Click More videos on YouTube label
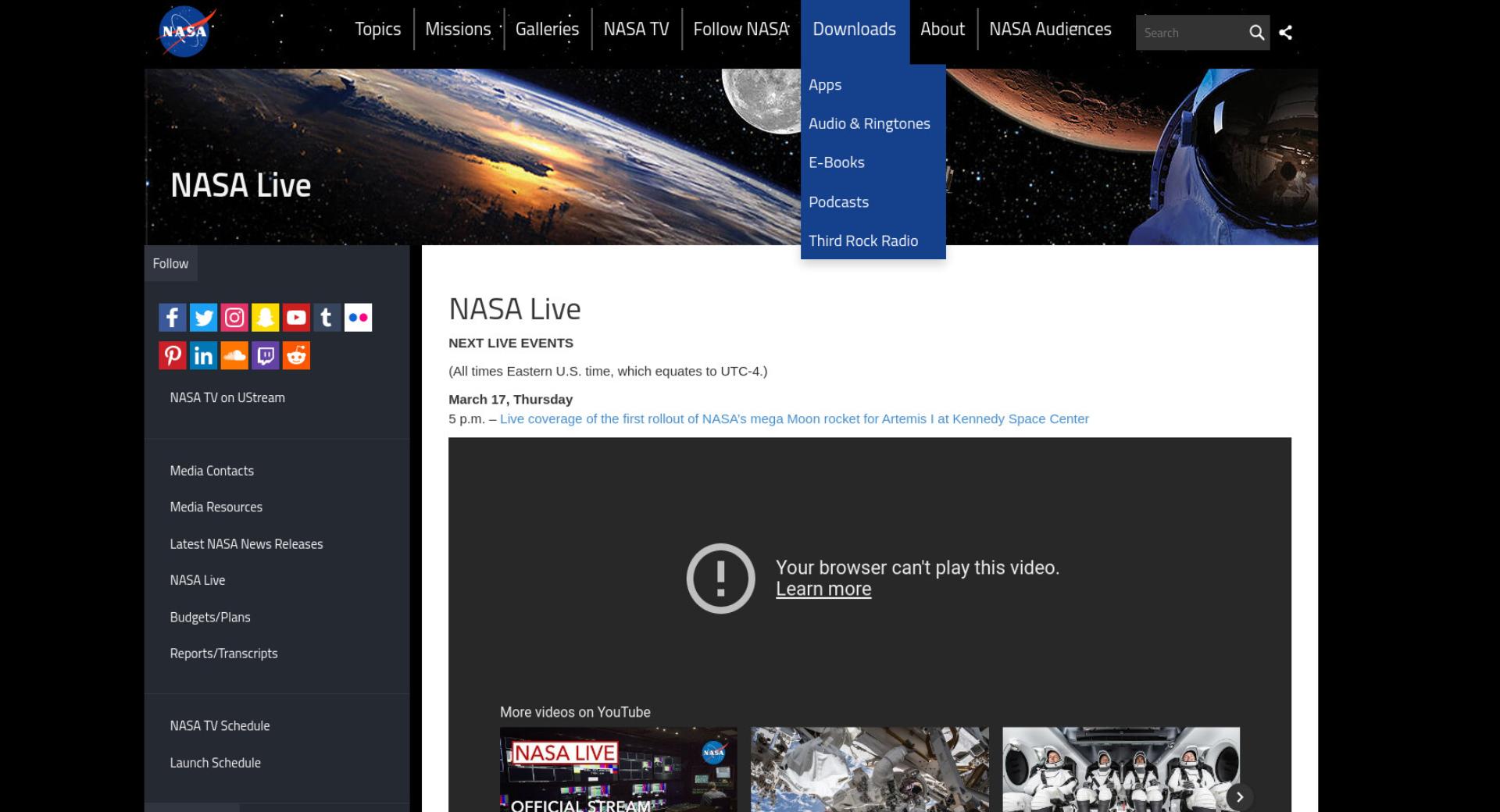Screen dimensions: 1500x812 click(x=575, y=712)
